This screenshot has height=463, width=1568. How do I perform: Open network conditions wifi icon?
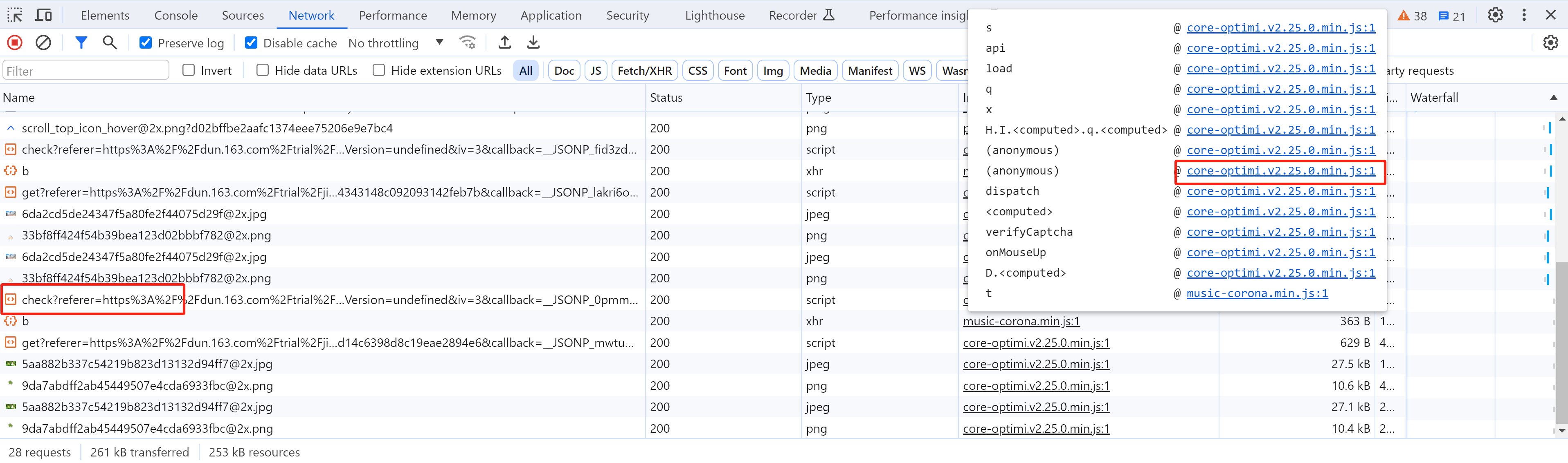coord(468,42)
